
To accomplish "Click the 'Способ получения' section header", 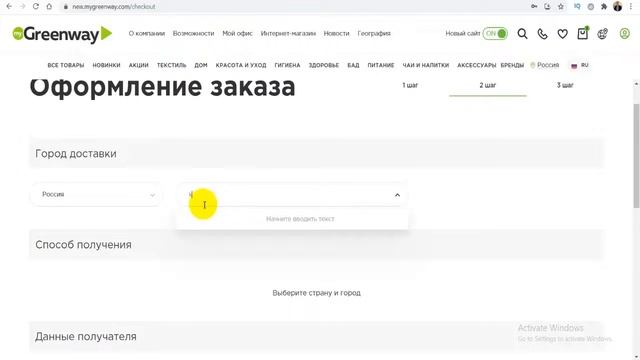I will (x=316, y=245).
